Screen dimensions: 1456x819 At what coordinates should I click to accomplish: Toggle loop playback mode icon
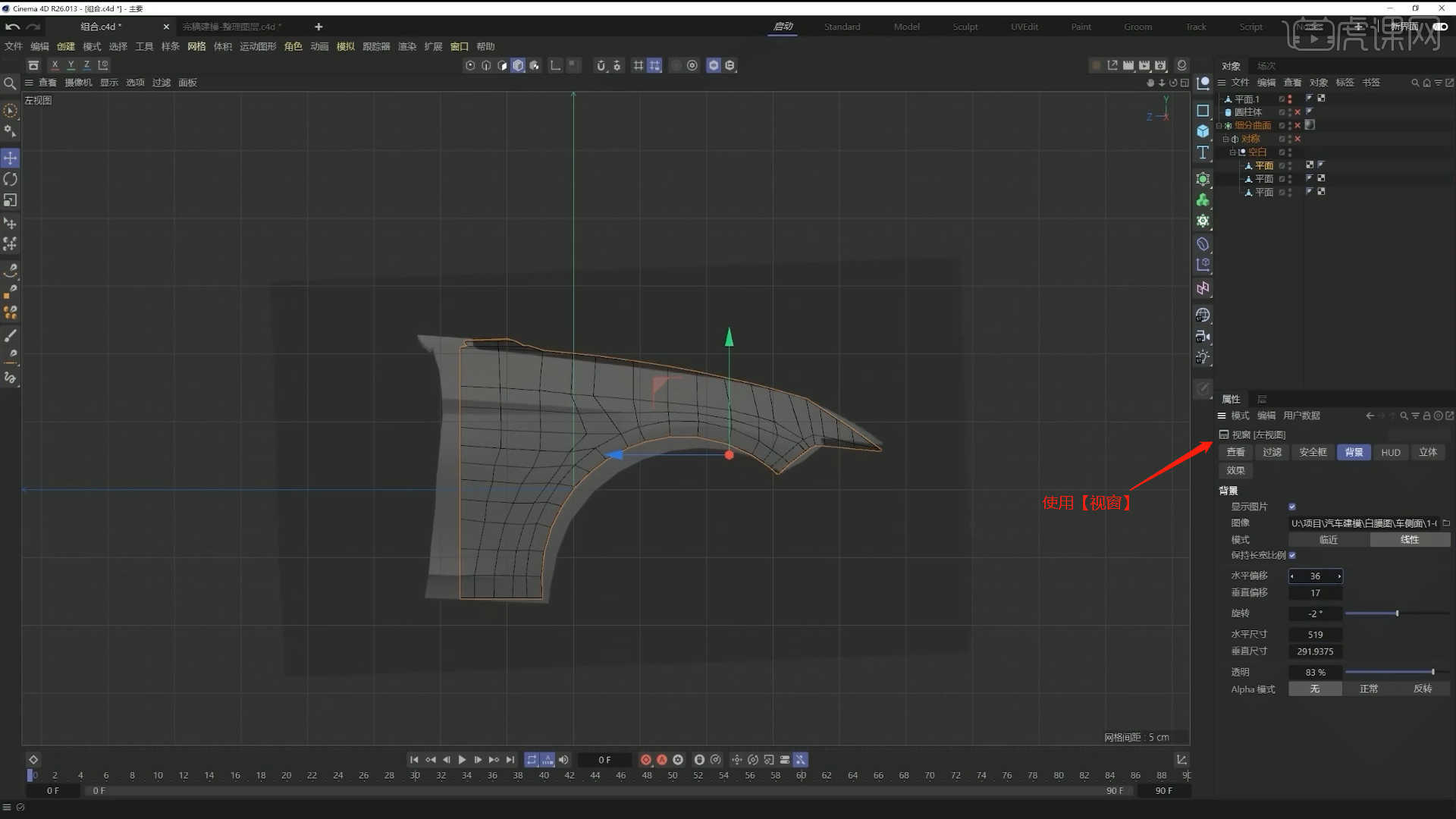(532, 760)
